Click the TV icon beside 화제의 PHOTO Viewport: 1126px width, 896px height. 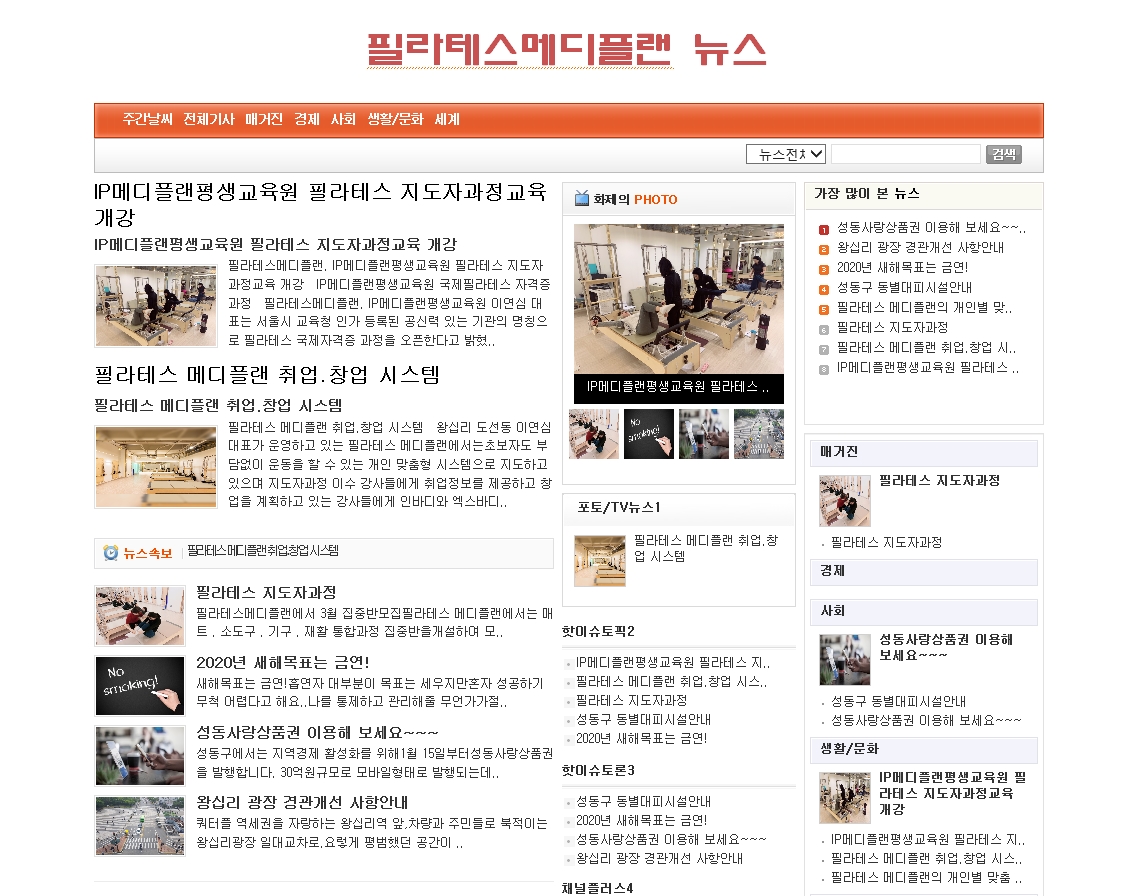(581, 199)
